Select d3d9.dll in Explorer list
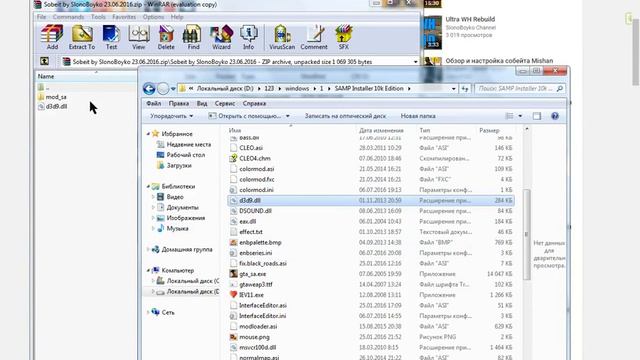This screenshot has height=360, width=640. (371, 201)
